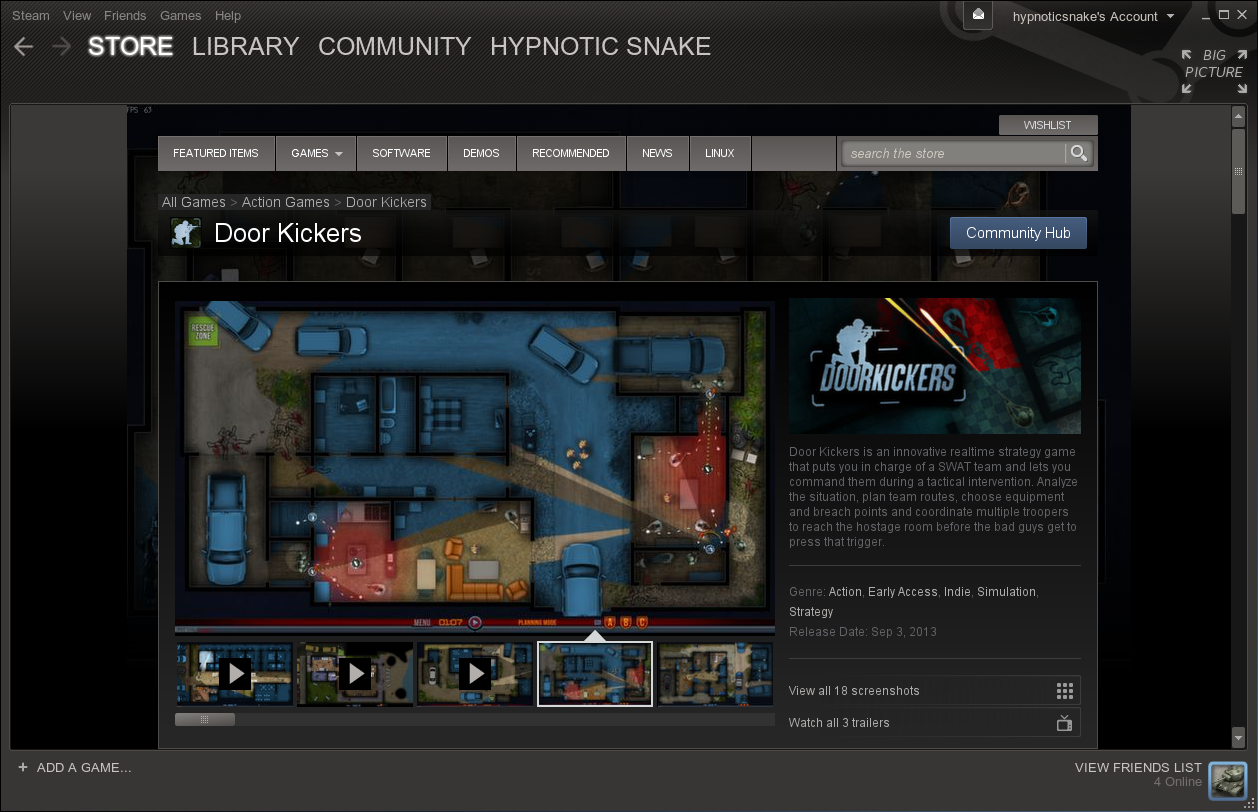Follow the Action Games breadcrumb link

click(x=285, y=202)
